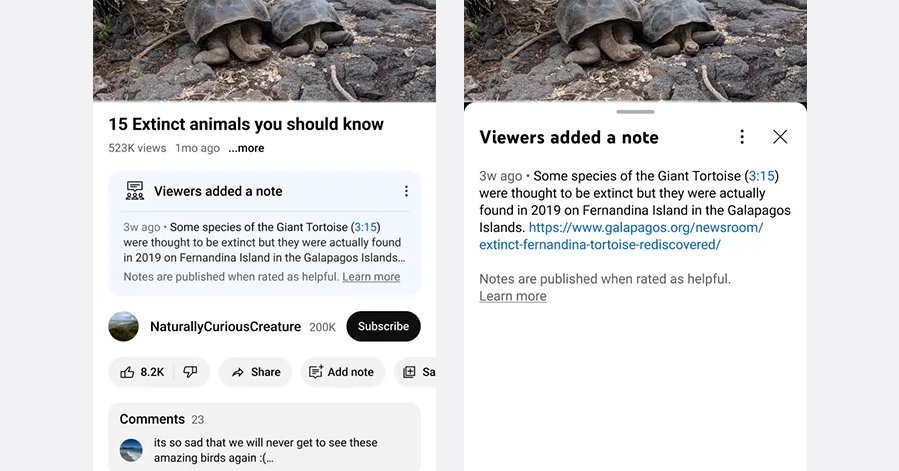Close the expanded Viewers added a note panel
899x471 pixels.
(x=780, y=137)
